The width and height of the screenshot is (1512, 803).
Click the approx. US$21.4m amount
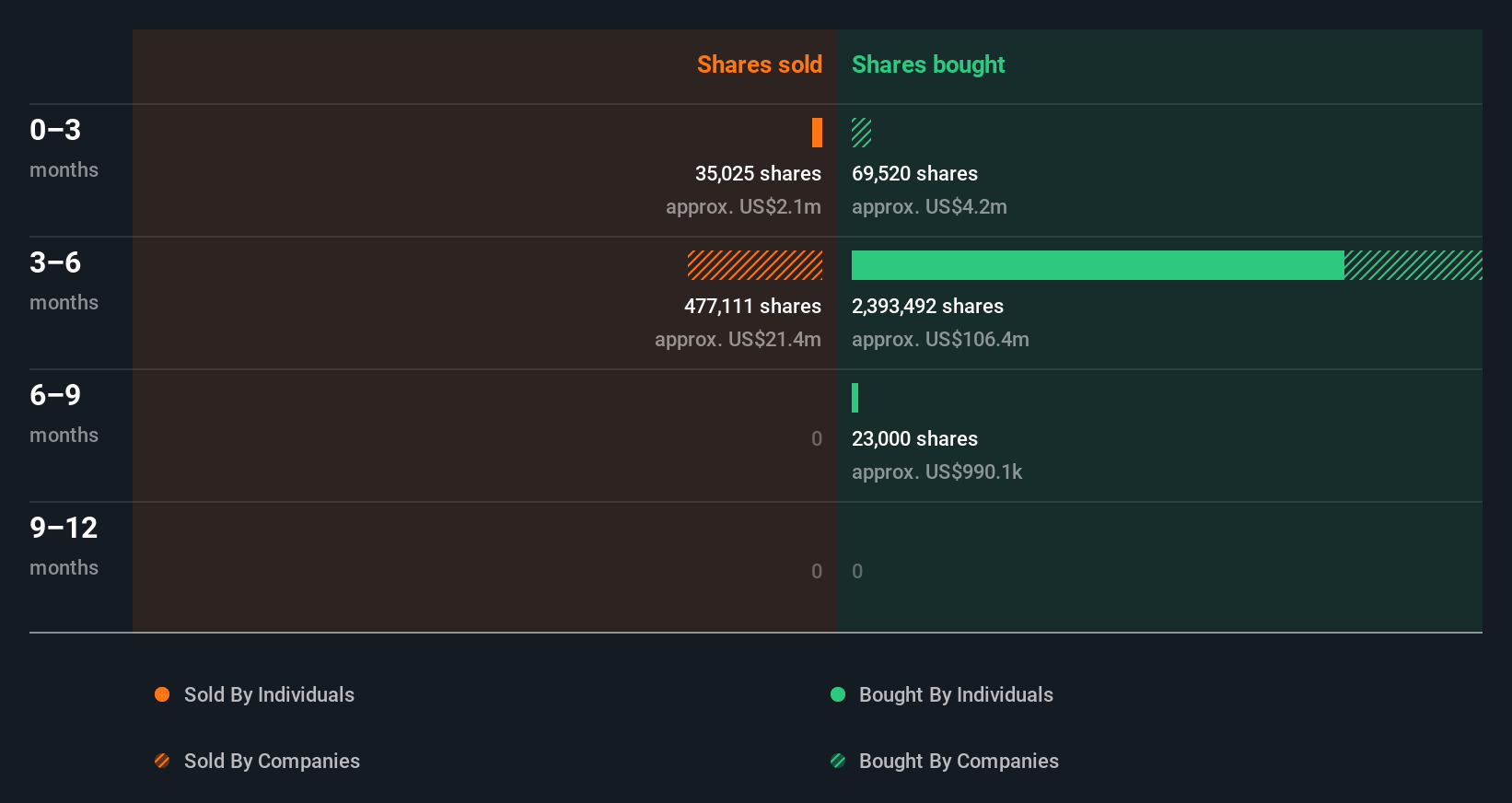[738, 340]
